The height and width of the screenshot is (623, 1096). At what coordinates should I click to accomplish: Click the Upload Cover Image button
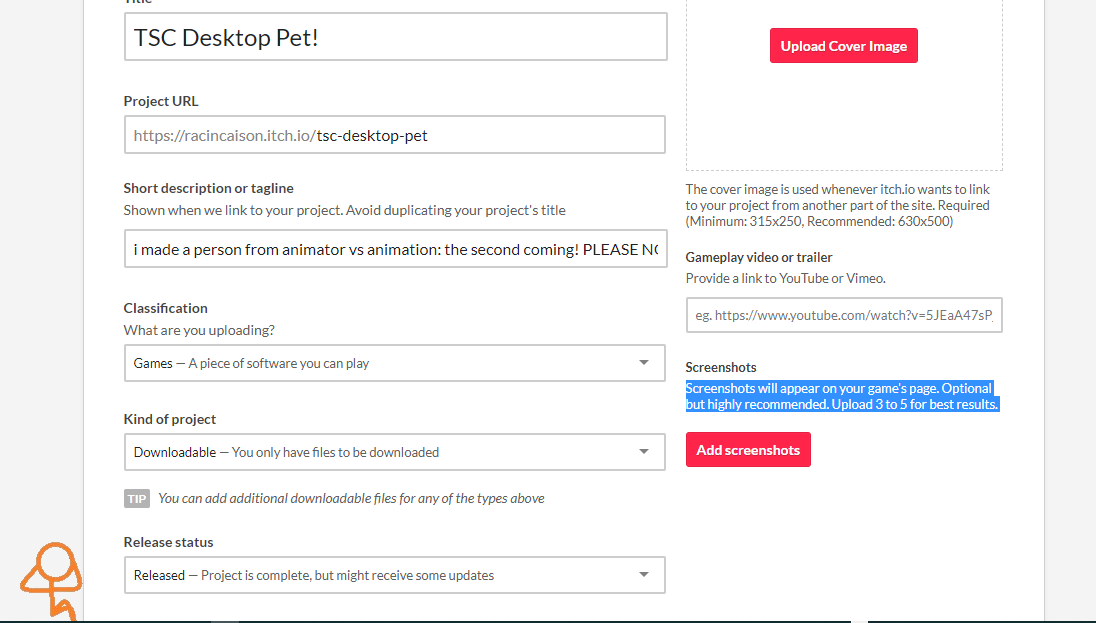click(844, 46)
